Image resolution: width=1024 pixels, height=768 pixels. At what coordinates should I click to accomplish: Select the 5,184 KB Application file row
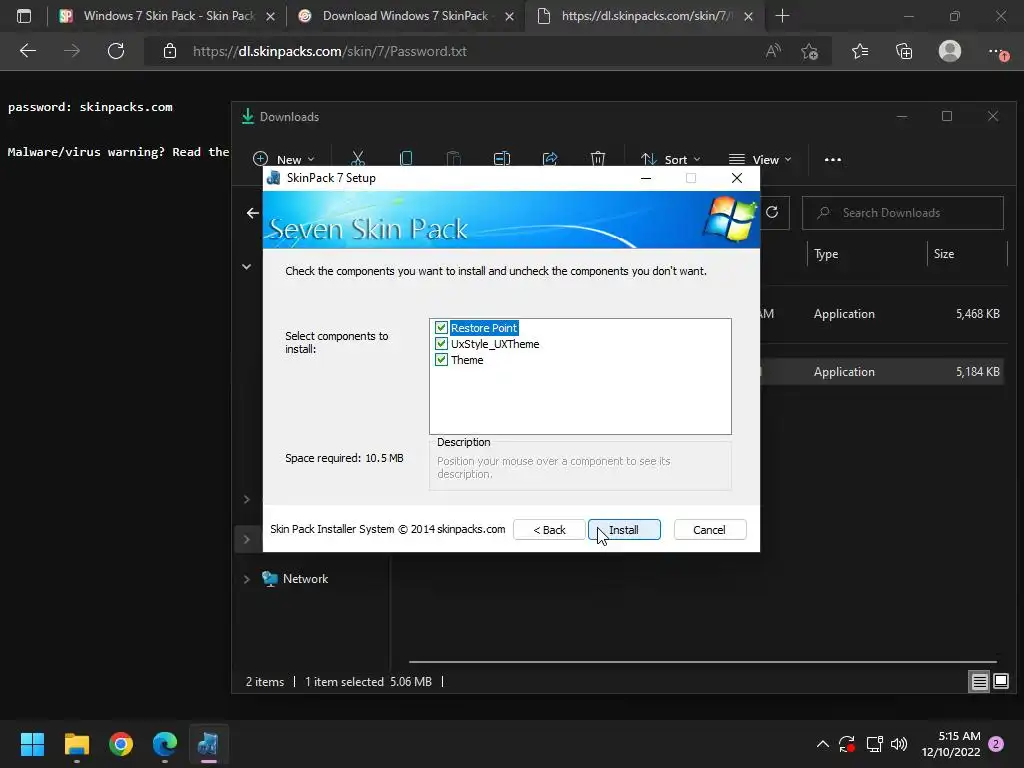882,372
